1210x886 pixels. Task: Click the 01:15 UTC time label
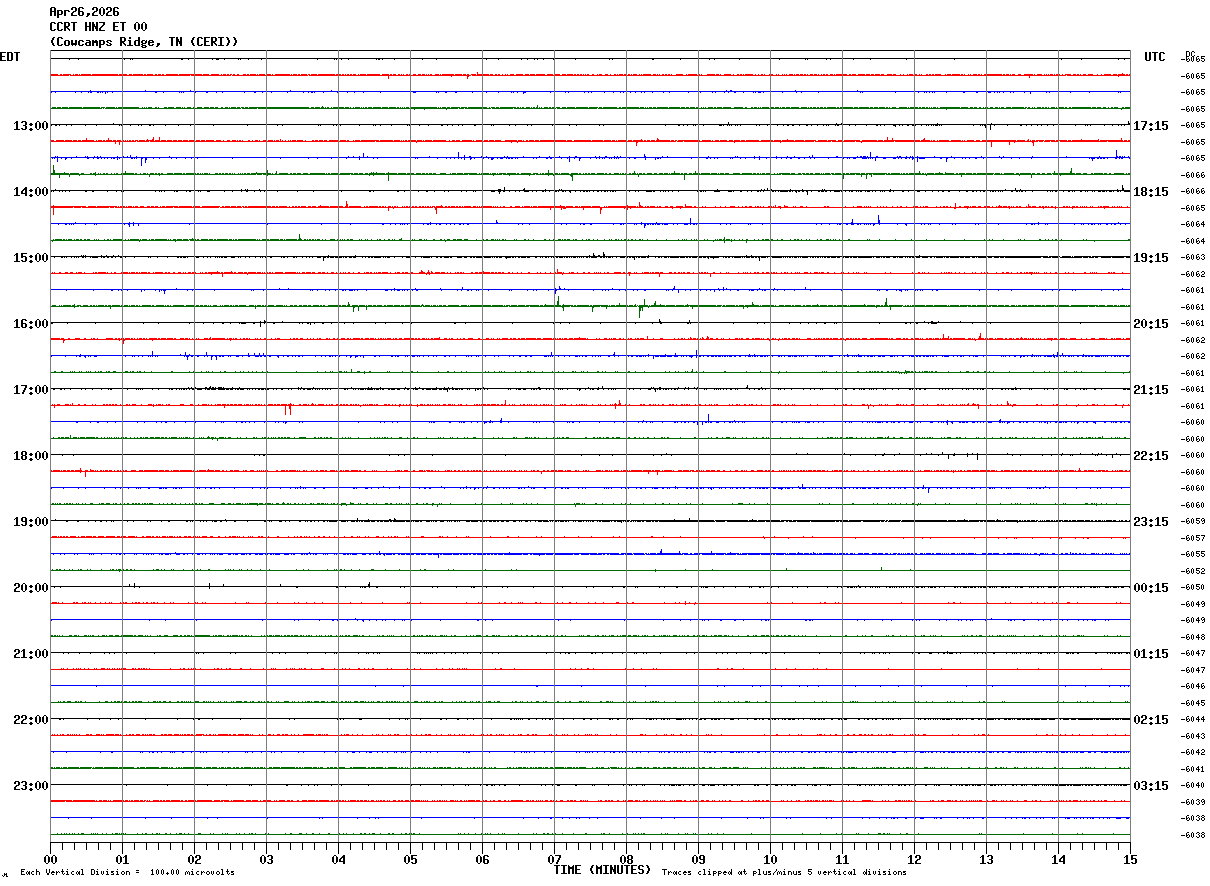(1151, 653)
